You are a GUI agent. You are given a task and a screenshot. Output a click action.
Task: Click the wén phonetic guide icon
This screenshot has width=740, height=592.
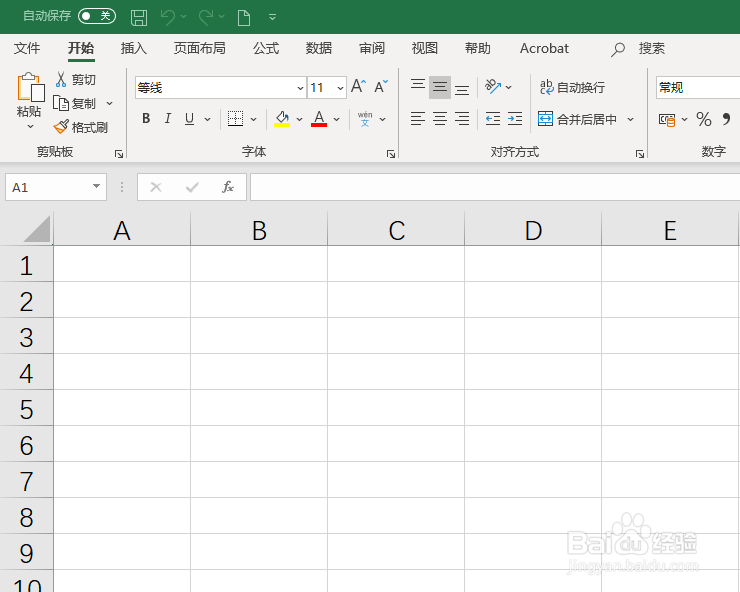365,119
